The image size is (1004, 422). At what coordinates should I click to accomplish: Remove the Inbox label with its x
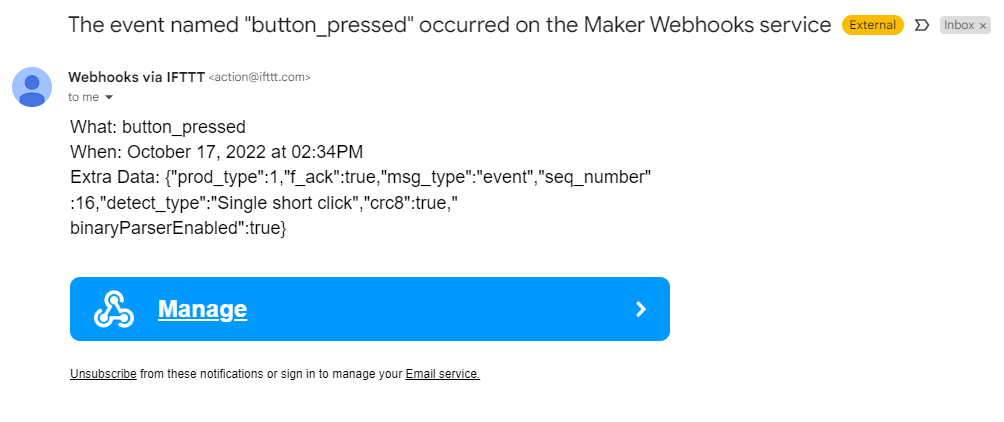coord(983,26)
